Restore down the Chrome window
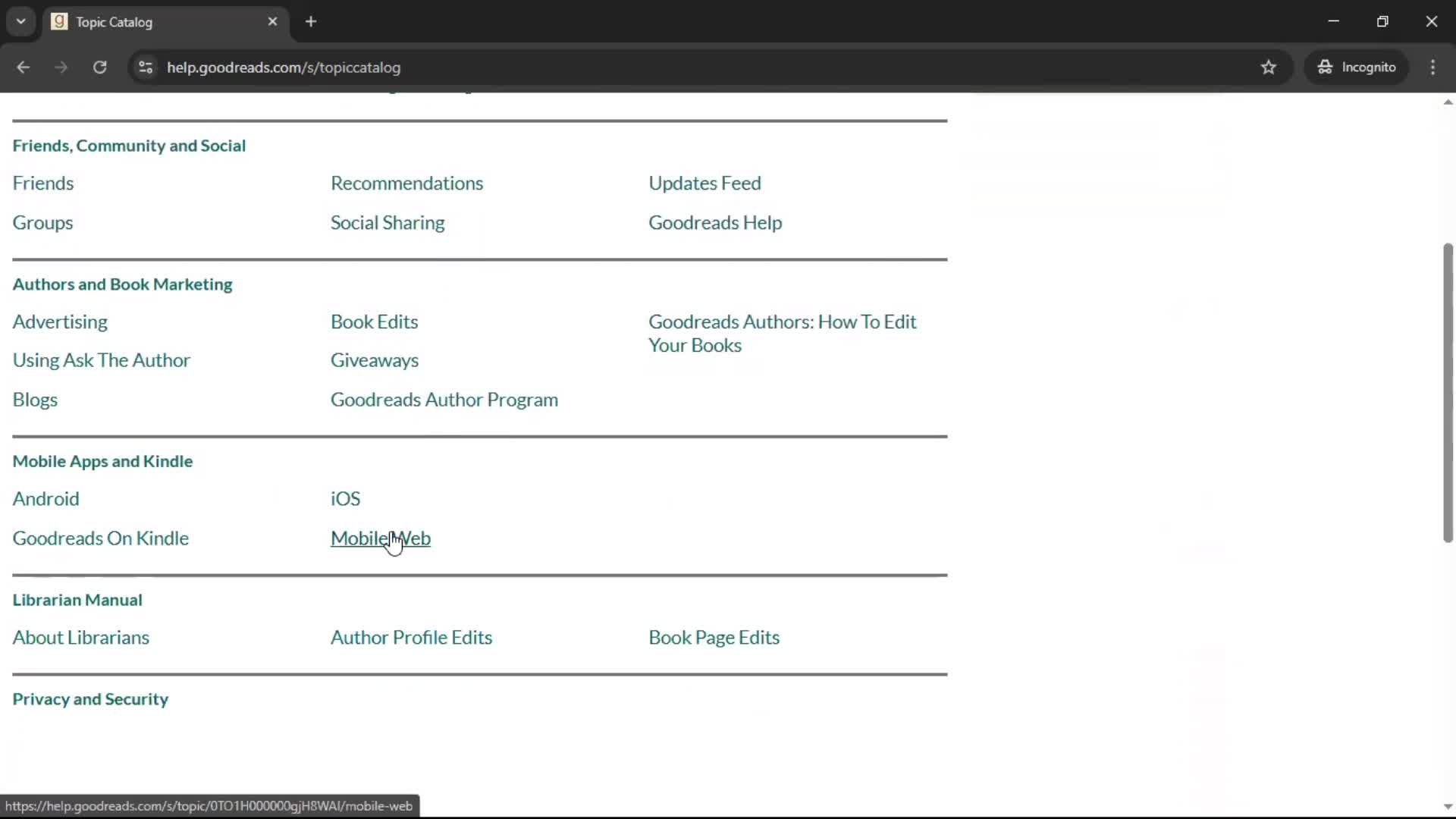The image size is (1456, 819). click(1382, 22)
